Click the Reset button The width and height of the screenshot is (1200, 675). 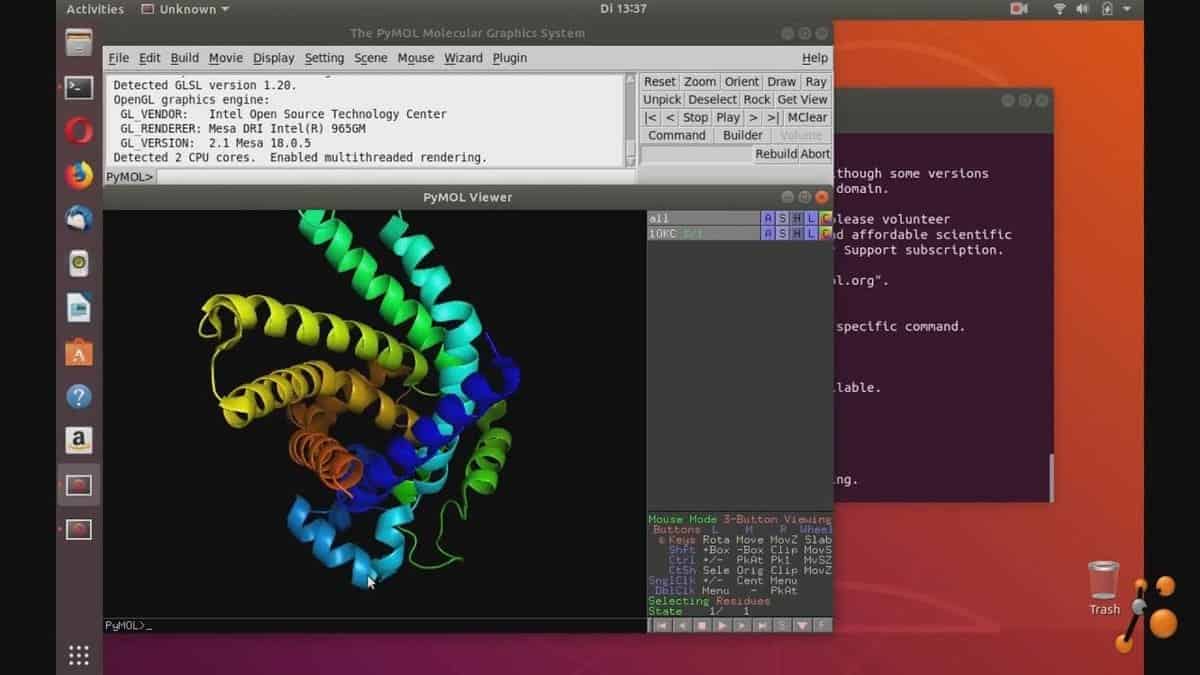point(660,82)
